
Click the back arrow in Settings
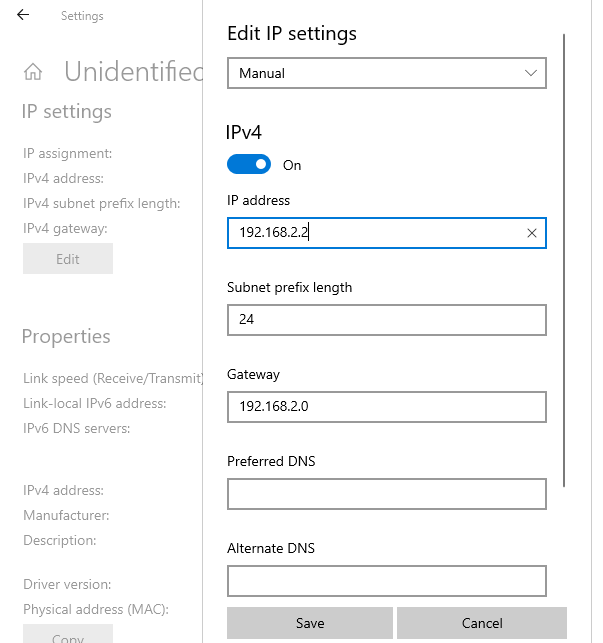tap(23, 16)
